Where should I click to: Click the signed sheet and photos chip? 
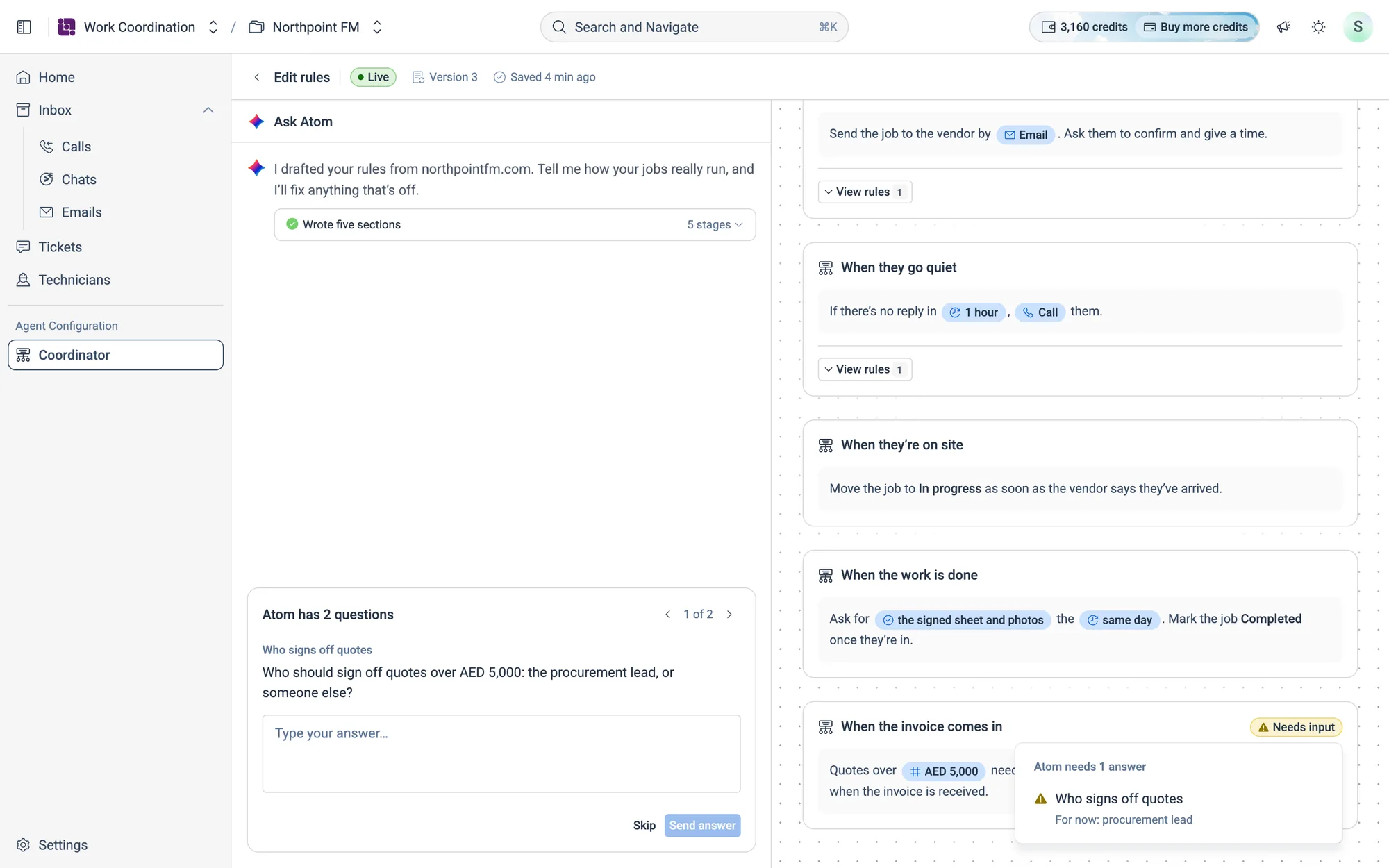pyautogui.click(x=963, y=620)
